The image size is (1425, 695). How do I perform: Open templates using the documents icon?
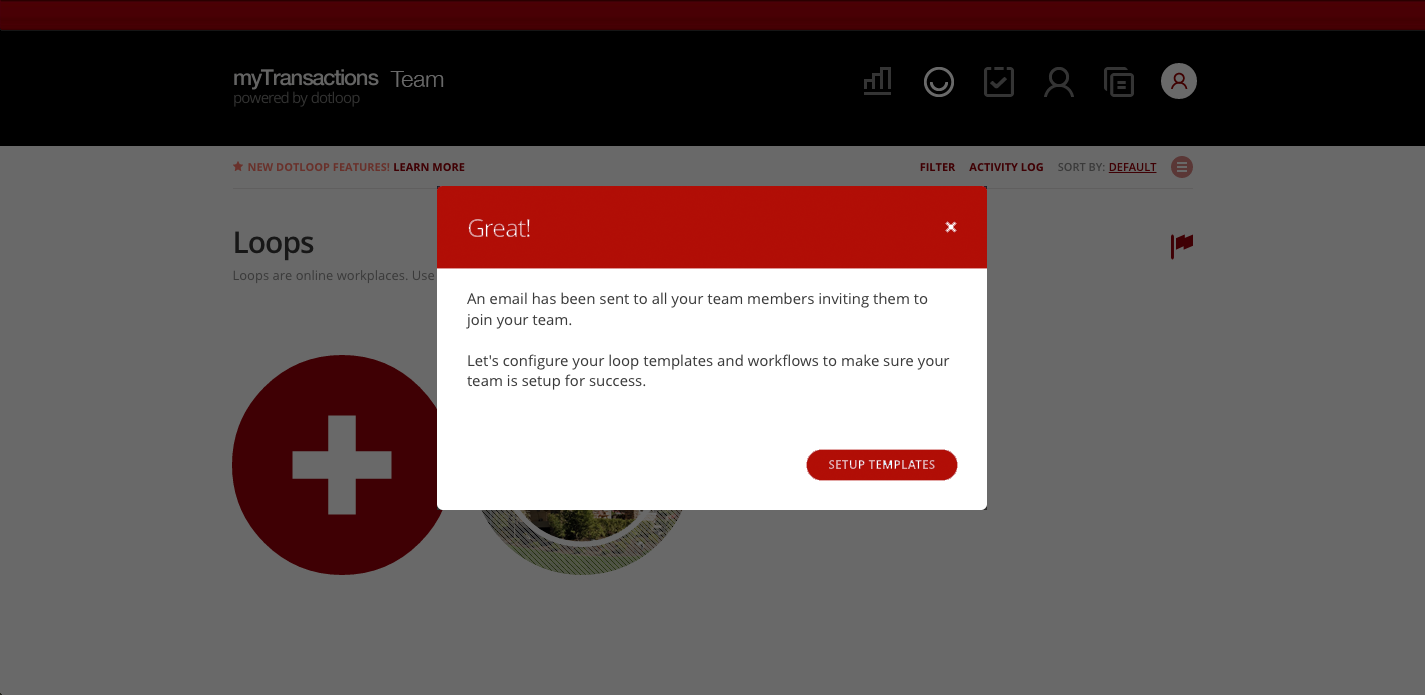1119,81
